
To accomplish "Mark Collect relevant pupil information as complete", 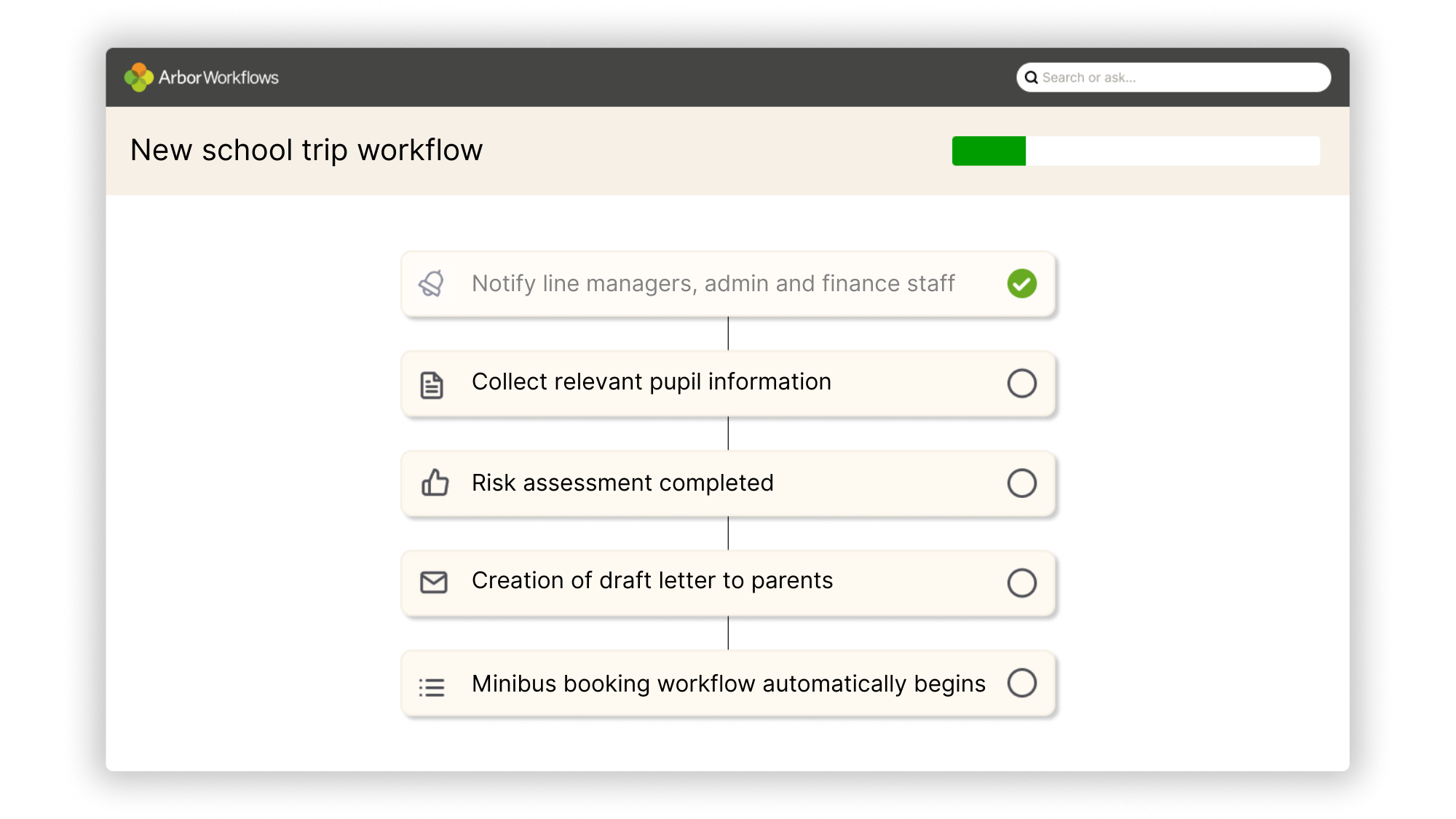I will click(x=1022, y=384).
